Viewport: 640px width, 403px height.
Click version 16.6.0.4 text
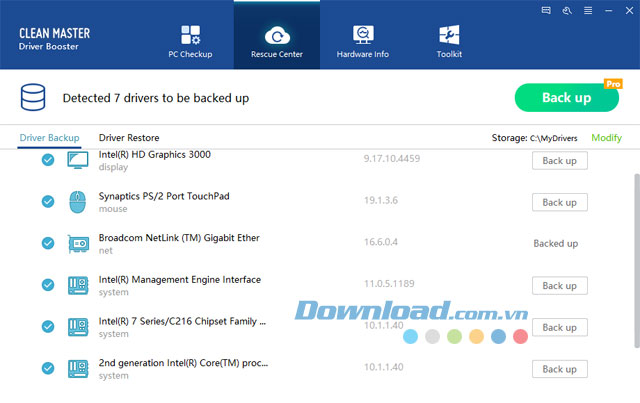coord(381,242)
